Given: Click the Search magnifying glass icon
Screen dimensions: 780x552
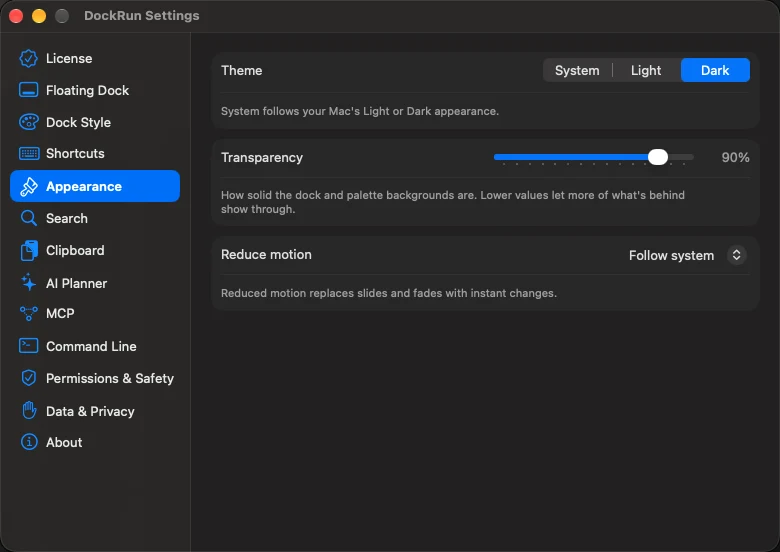Looking at the screenshot, I should (28, 218).
